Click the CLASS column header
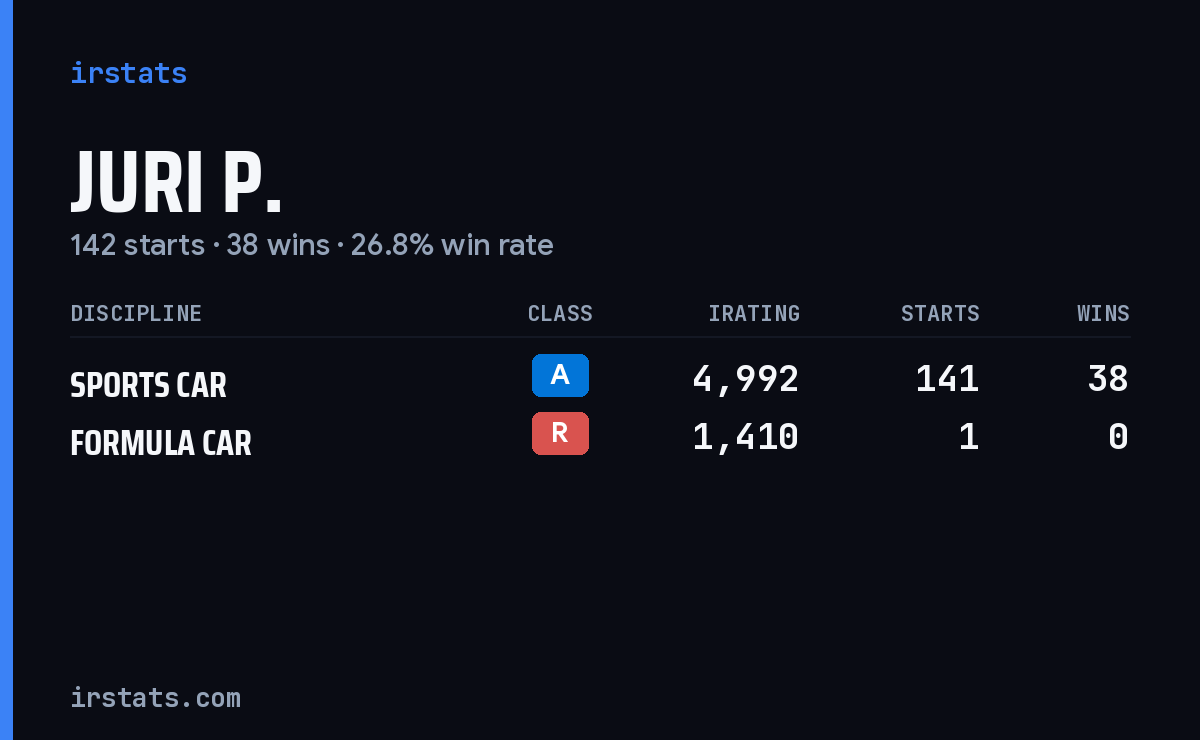Viewport: 1200px width, 740px height. pyautogui.click(x=560, y=314)
